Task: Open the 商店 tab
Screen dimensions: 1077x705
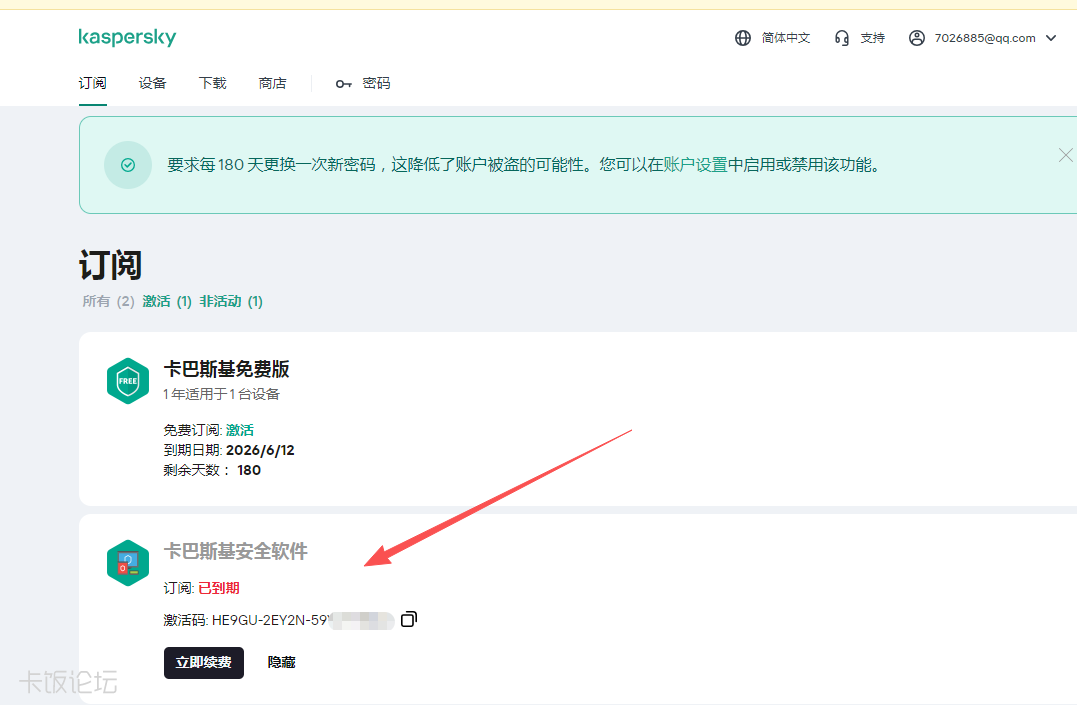Action: 272,84
